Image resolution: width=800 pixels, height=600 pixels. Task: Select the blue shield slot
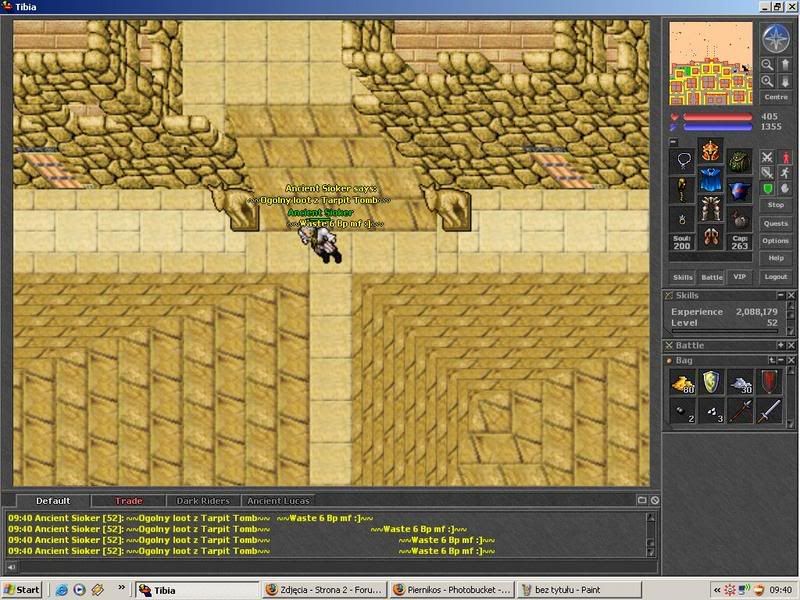[x=739, y=191]
